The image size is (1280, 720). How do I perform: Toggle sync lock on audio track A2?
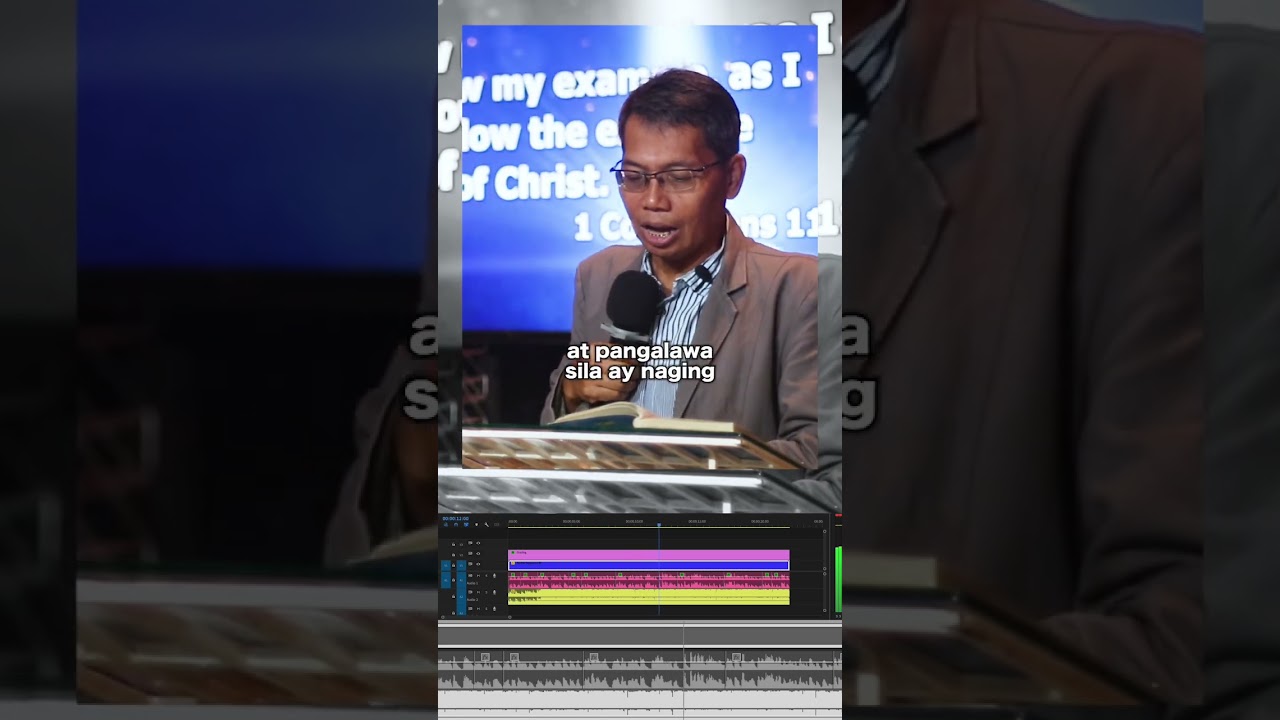point(470,592)
